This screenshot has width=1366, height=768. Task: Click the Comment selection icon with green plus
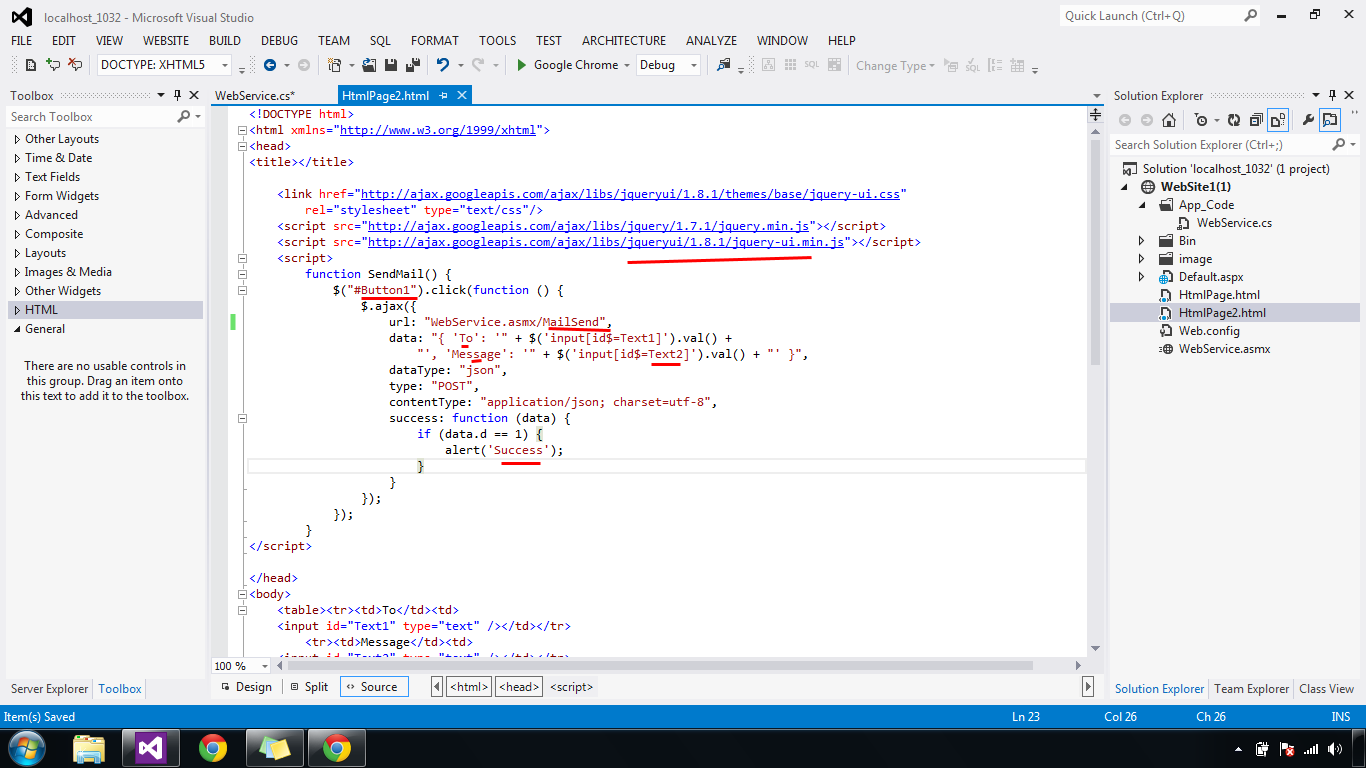(53, 65)
